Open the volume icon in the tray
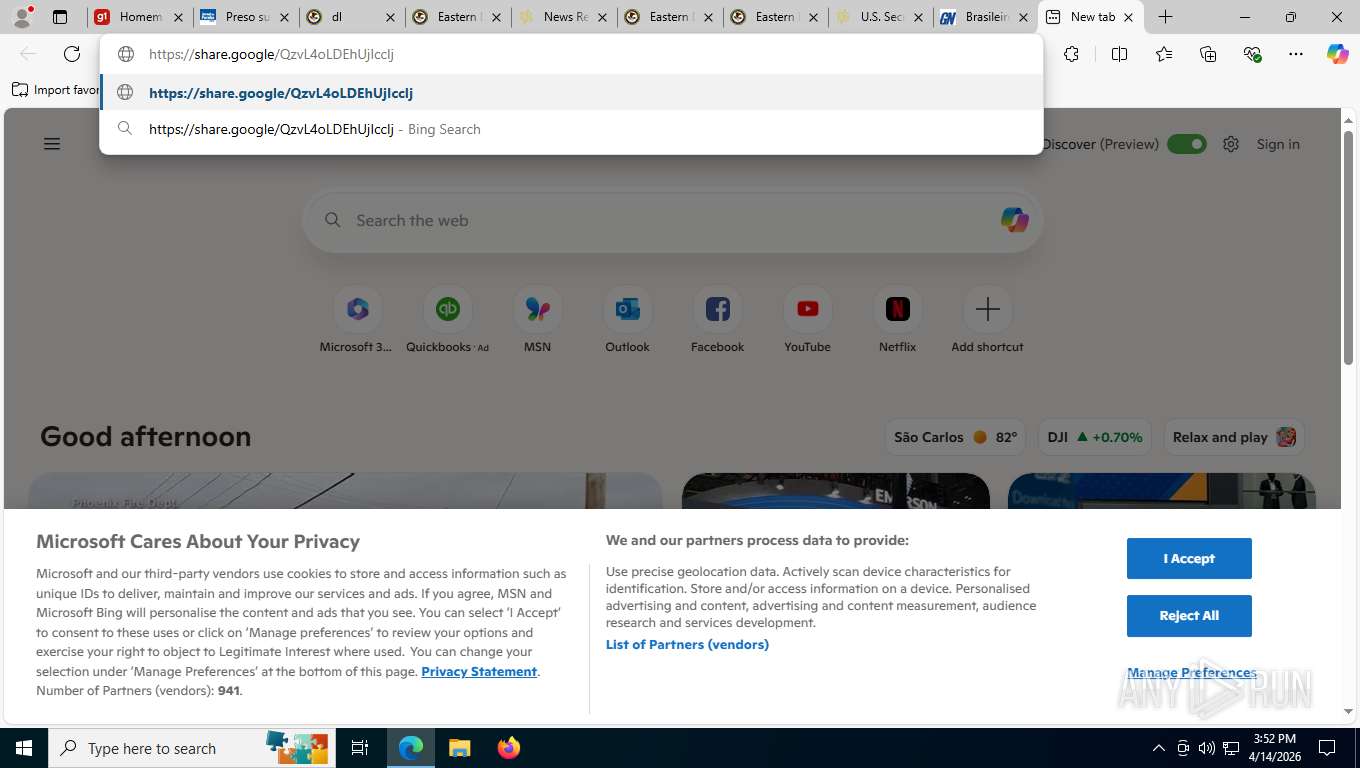The image size is (1360, 768). 1206,748
